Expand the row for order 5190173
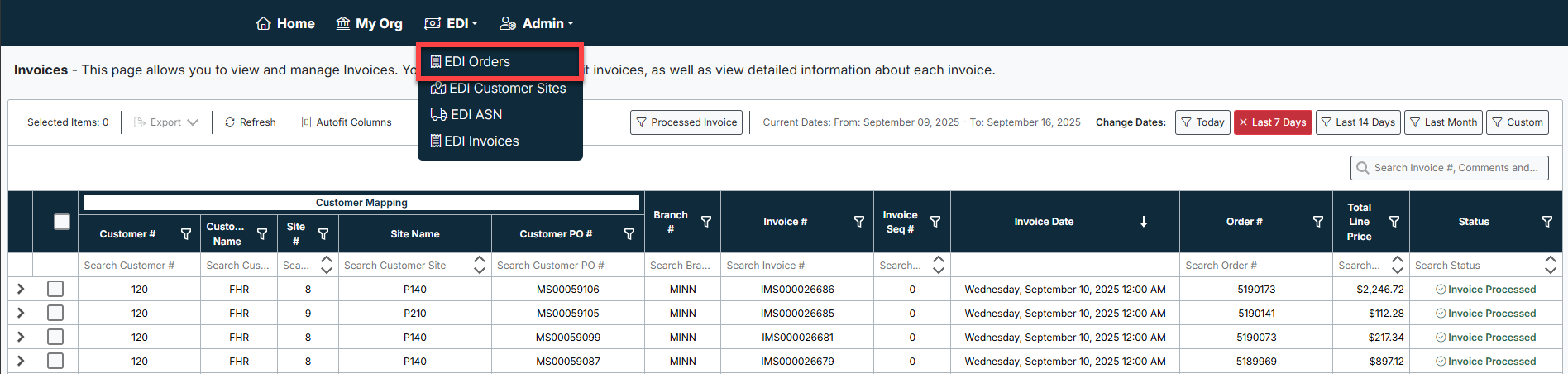Screen dimensions: 1568x374 pos(21,289)
